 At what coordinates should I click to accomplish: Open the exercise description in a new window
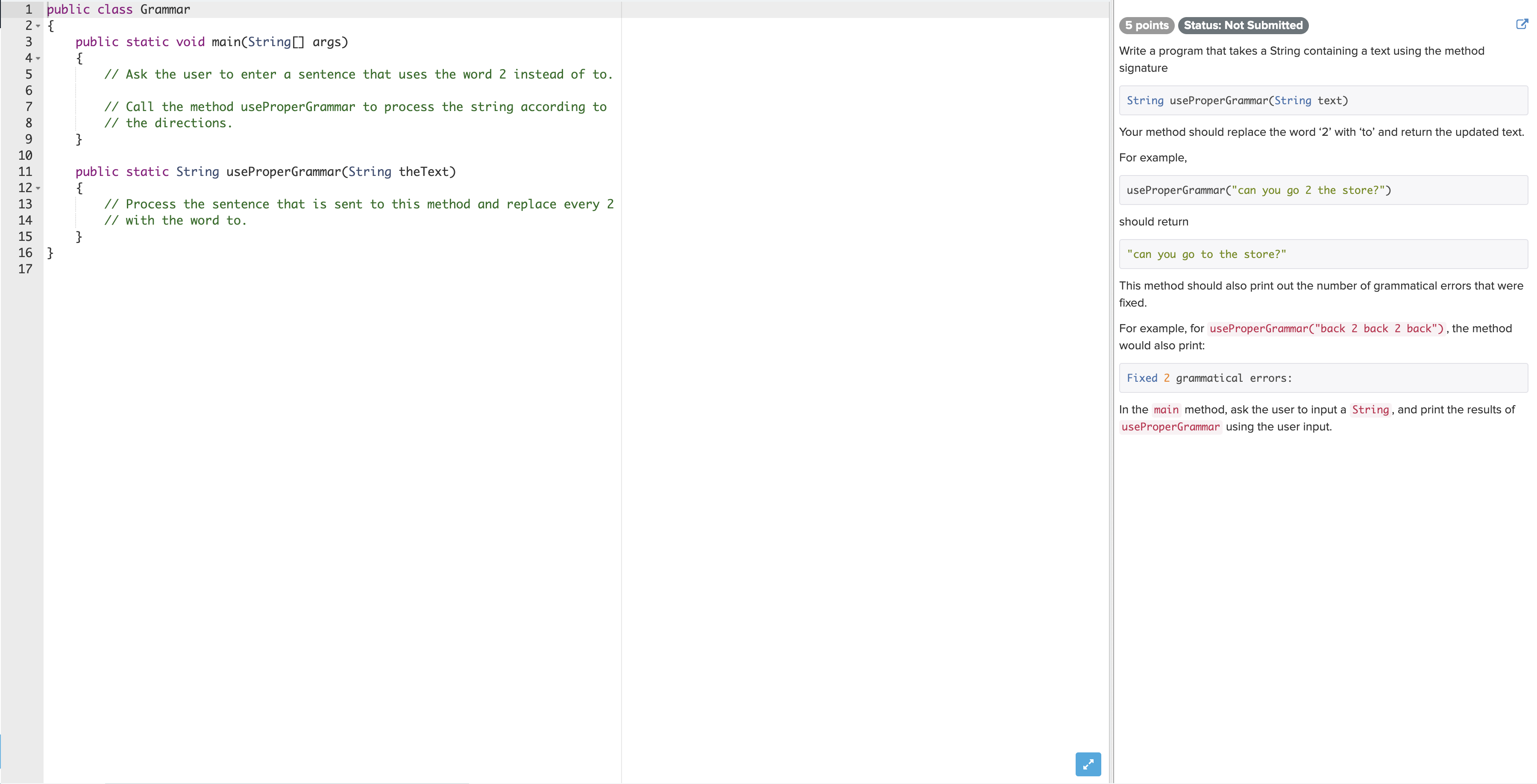click(x=1522, y=24)
